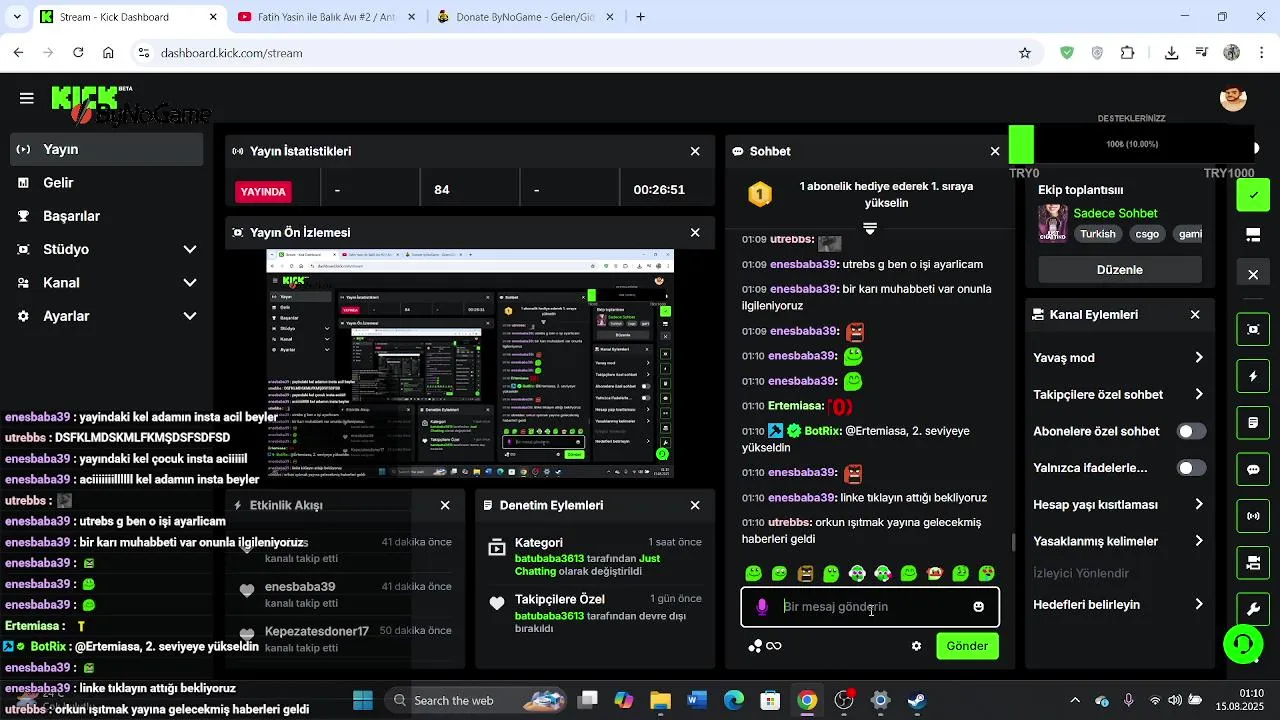Viewport: 1280px width, 720px height.
Task: Open Steam from the taskbar
Action: pos(917,700)
